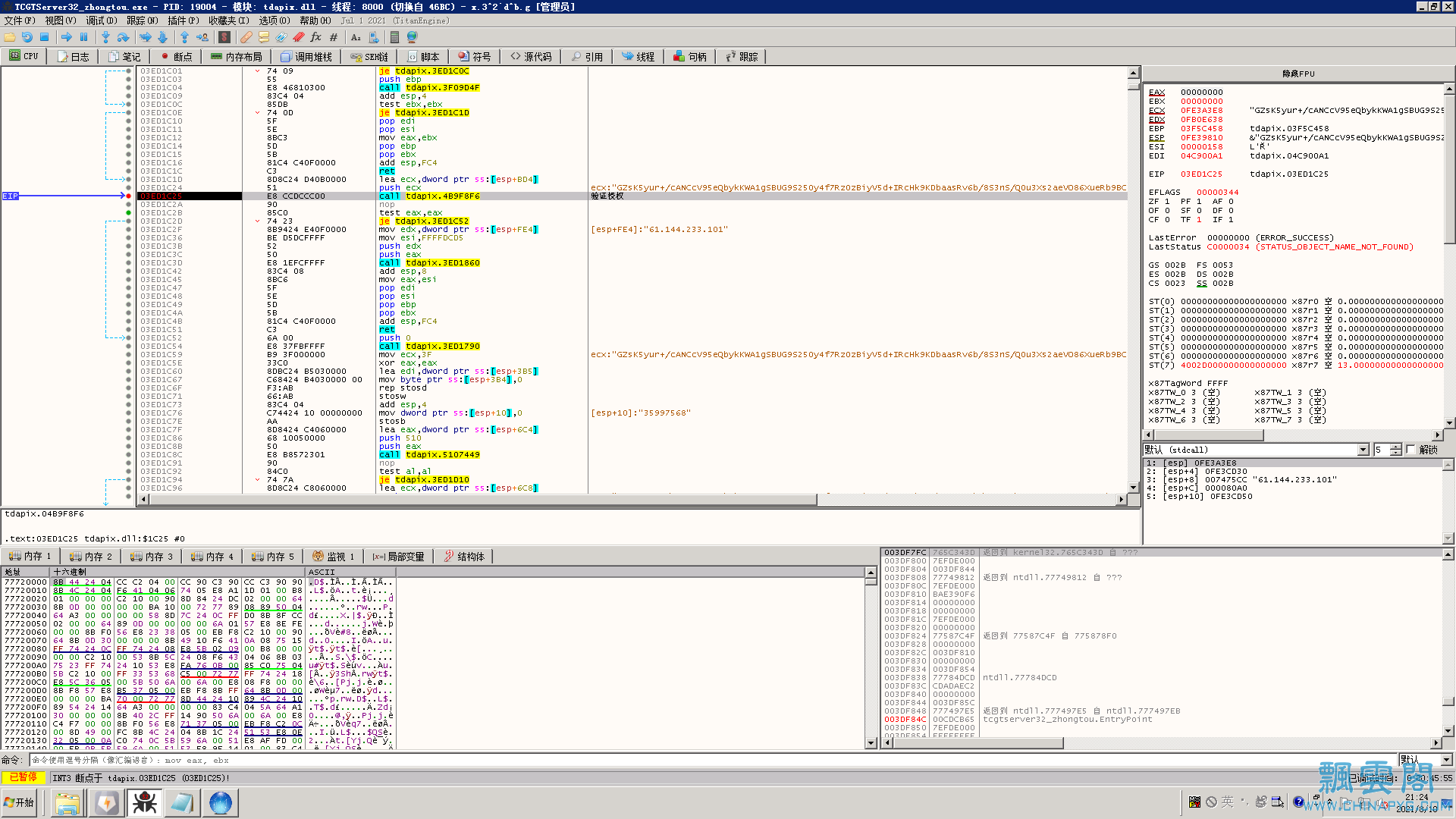
Task: Toggle breakpoint at address 03ED1C01
Action: click(x=129, y=71)
